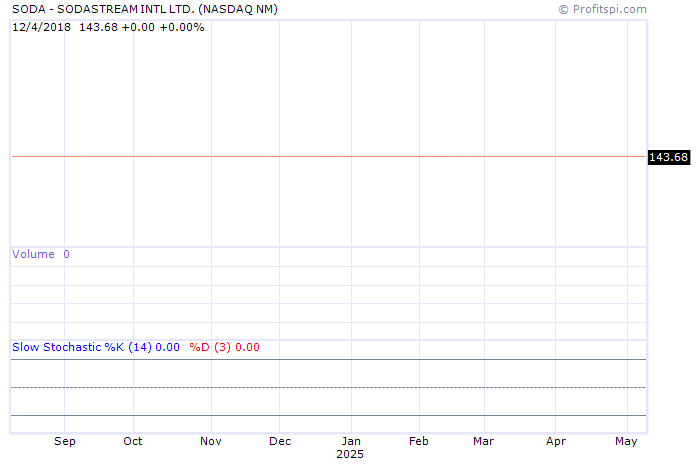
Task: Click the 'Sep' label on the time axis
Action: [x=65, y=441]
